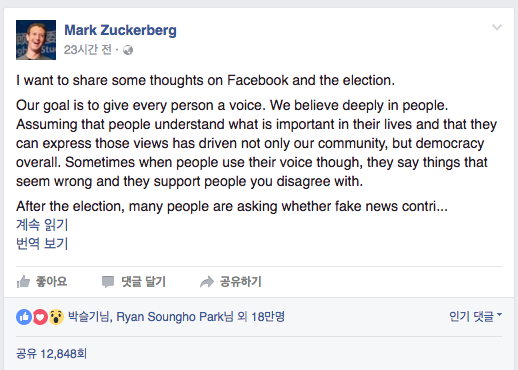518x370 pixels.
Task: Open Mark Zuckerberg's profile name link
Action: tap(120, 30)
